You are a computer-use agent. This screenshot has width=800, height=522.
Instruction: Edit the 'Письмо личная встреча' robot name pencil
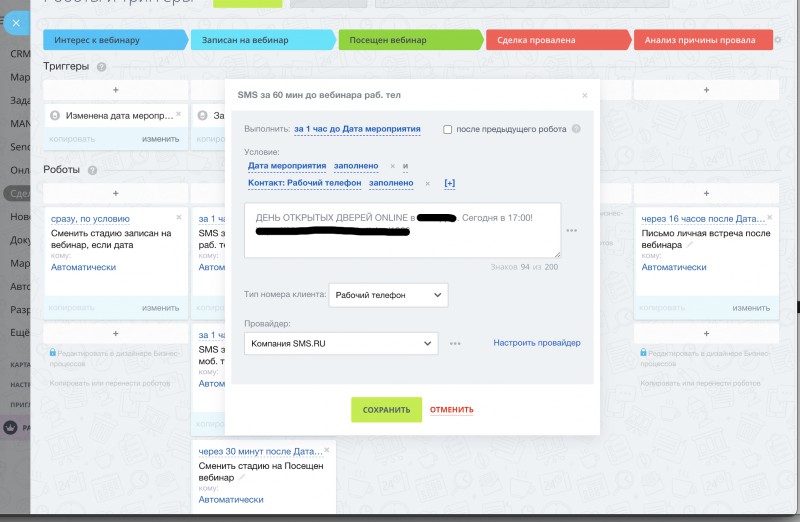click(x=689, y=245)
